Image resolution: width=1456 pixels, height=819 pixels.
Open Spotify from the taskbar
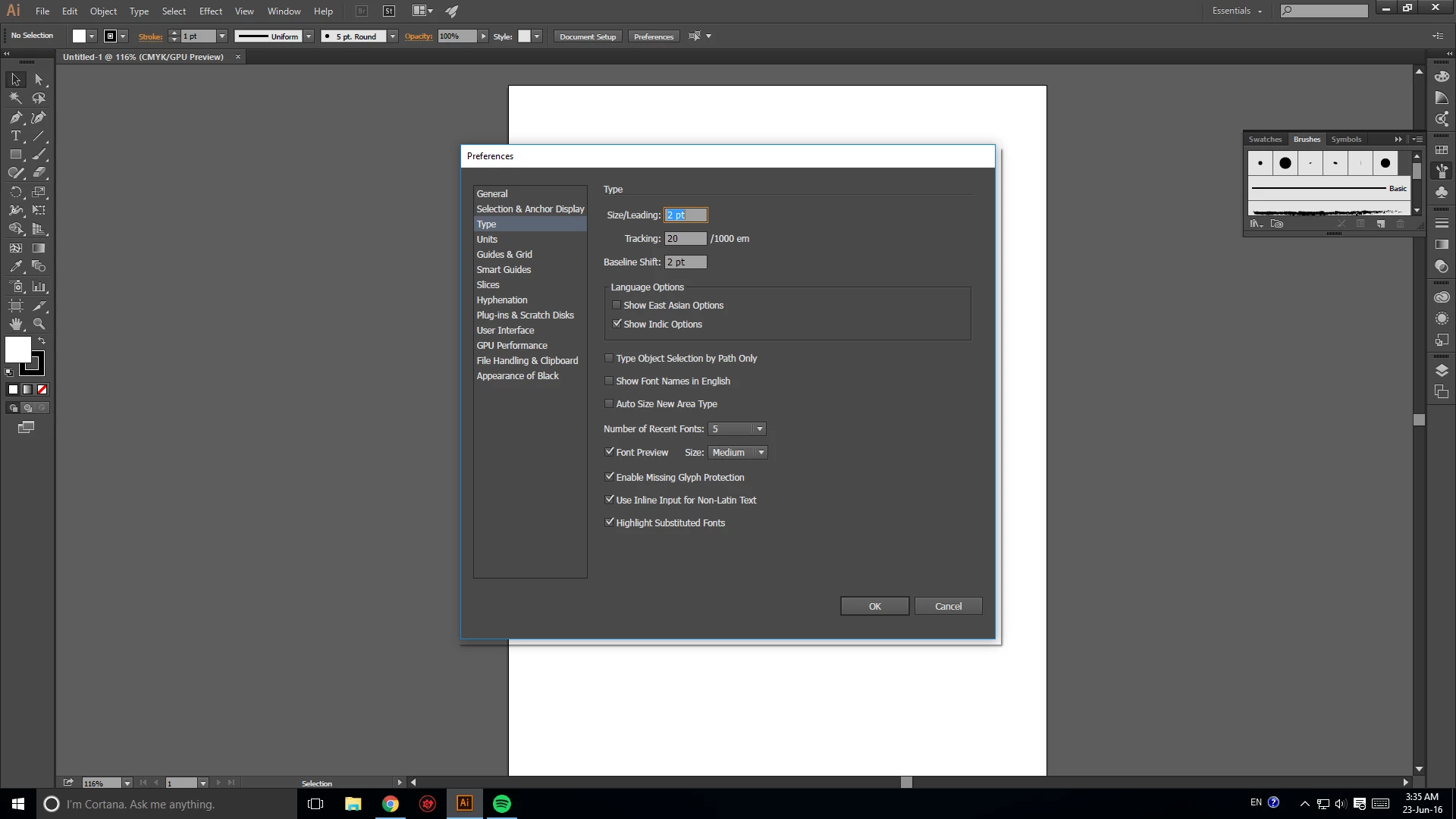pyautogui.click(x=502, y=804)
